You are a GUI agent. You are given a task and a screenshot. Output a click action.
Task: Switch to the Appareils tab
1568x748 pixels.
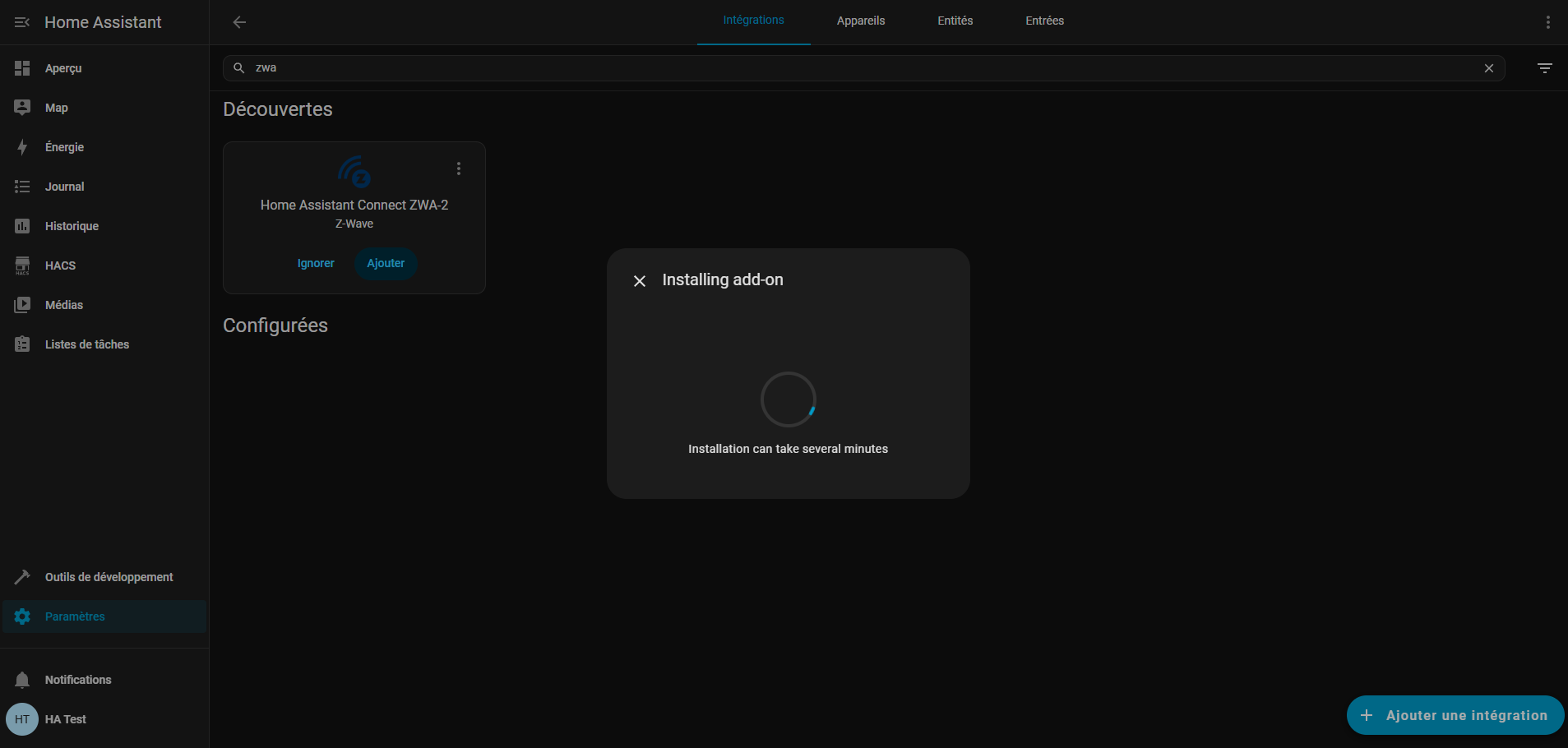pyautogui.click(x=860, y=21)
